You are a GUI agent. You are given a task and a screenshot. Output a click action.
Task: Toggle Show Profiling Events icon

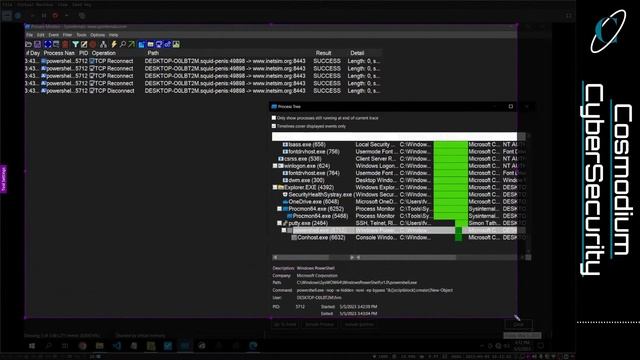click(176, 44)
